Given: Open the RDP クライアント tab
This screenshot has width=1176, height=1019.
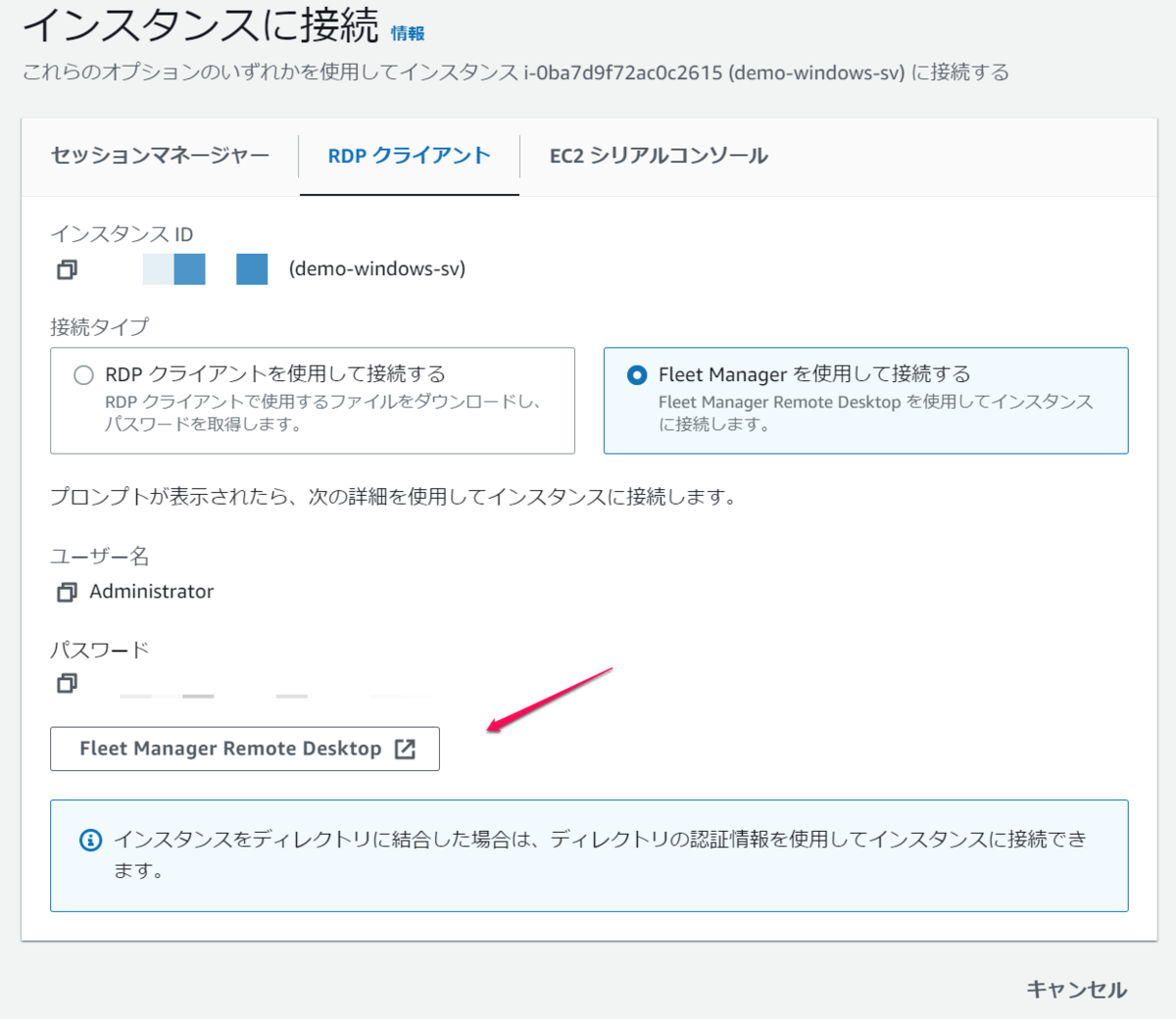Looking at the screenshot, I should pyautogui.click(x=410, y=156).
